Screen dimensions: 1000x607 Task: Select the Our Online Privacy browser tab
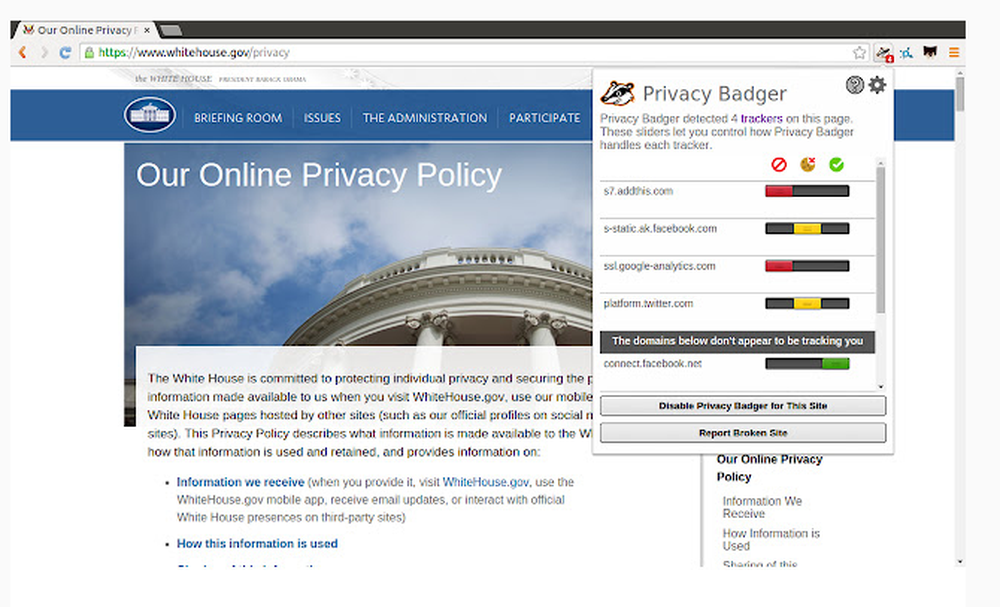[x=86, y=30]
